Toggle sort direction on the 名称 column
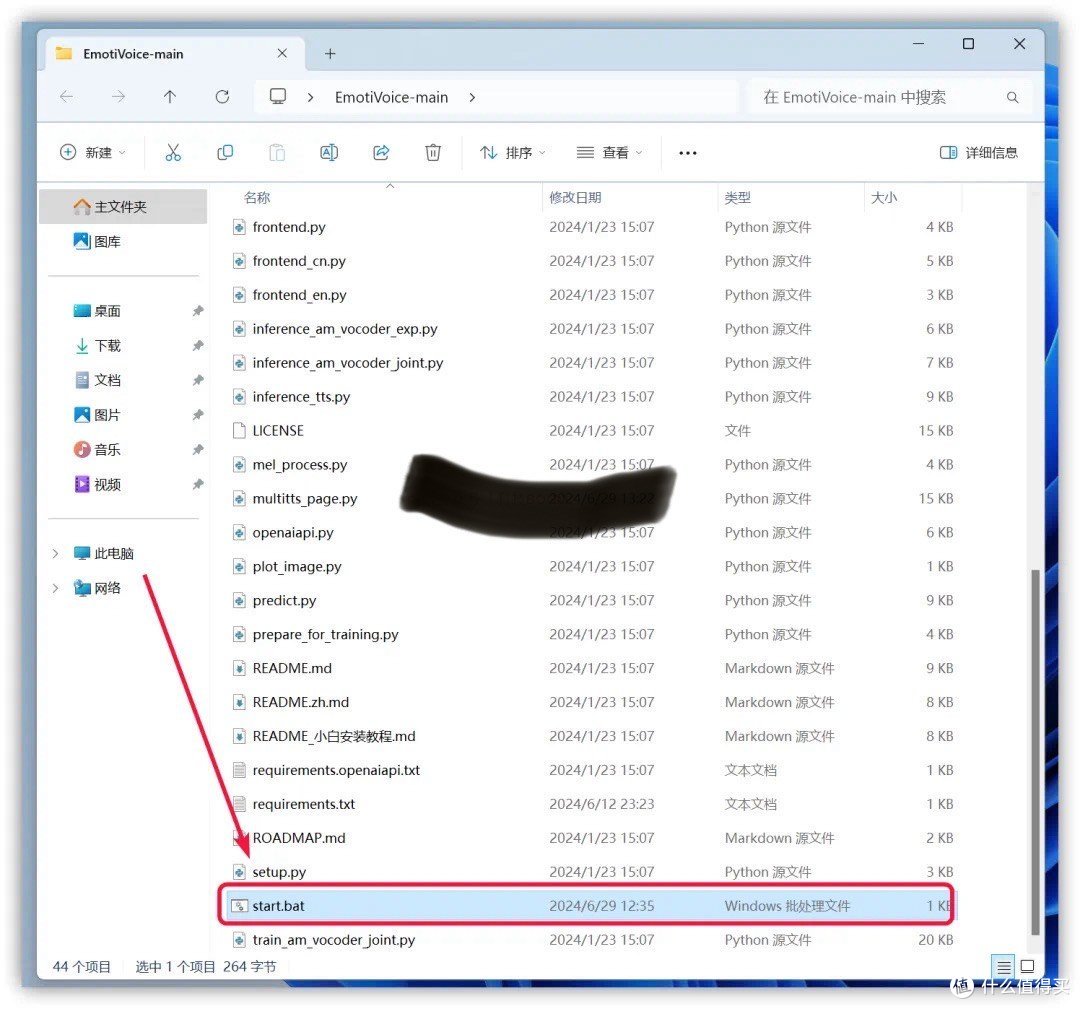This screenshot has width=1080, height=1009. pos(257,197)
